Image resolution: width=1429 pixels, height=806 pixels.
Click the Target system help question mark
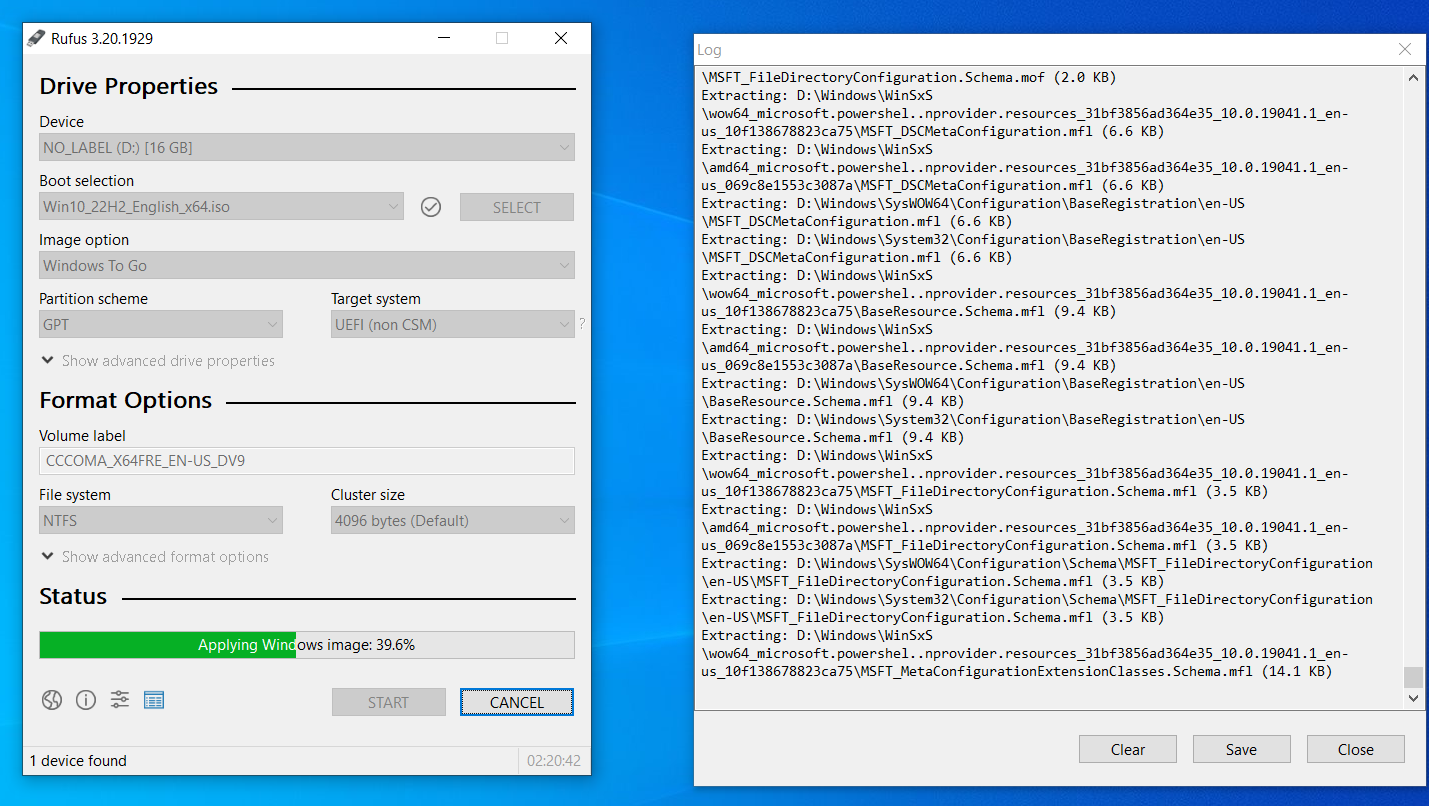click(x=581, y=323)
